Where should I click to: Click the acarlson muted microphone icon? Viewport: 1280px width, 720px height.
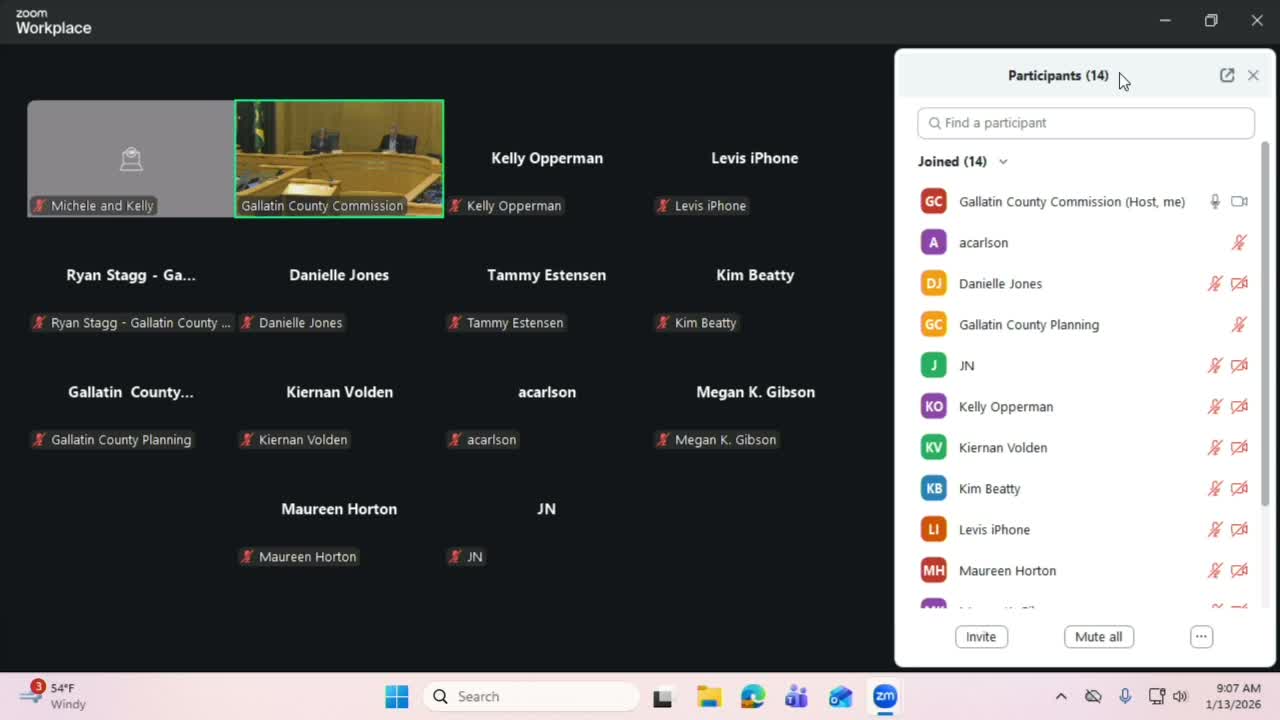1239,243
